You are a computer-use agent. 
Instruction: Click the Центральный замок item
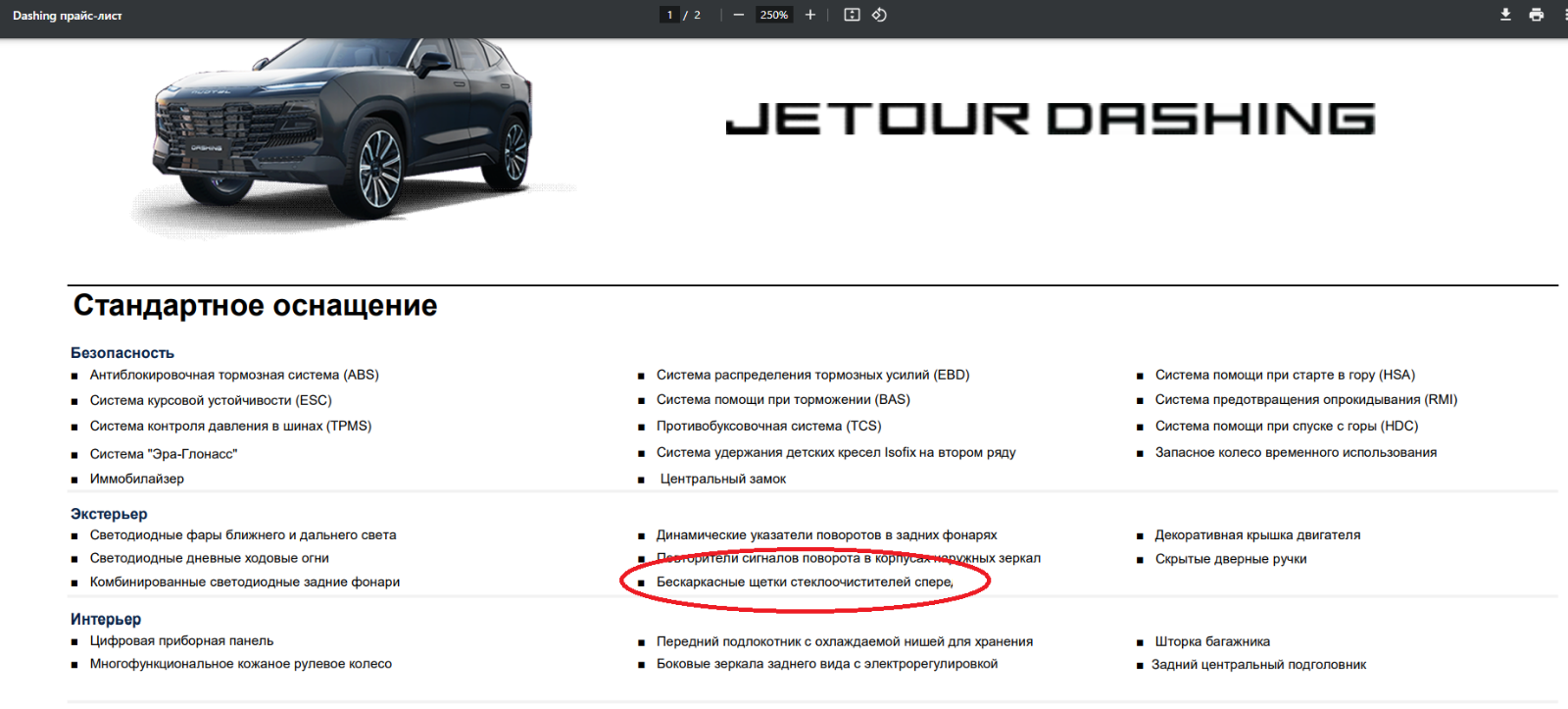click(723, 479)
